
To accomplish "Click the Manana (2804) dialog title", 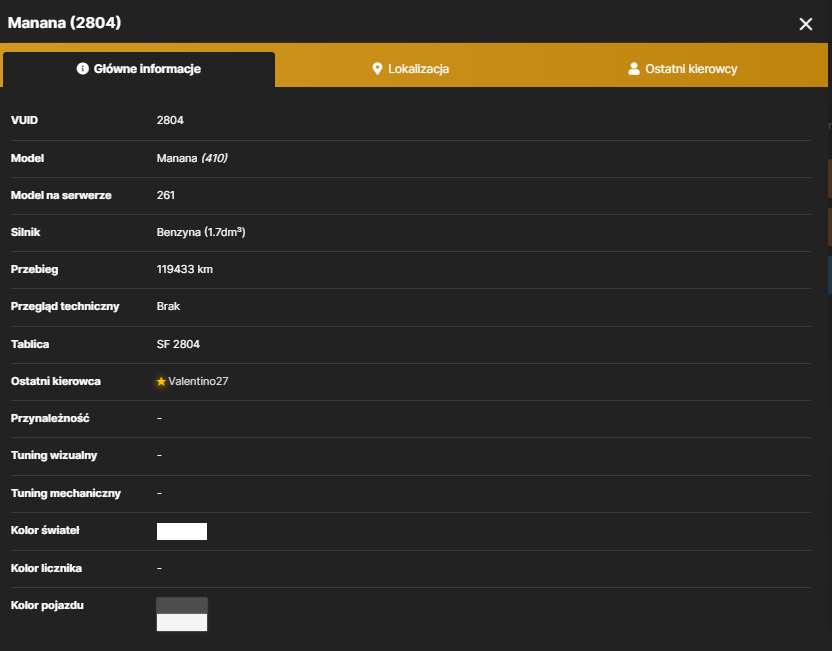I will [64, 23].
